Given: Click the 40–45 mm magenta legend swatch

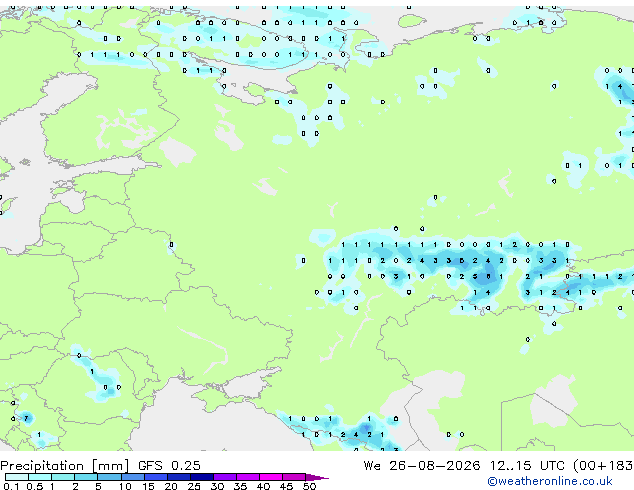Looking at the screenshot, I should (x=271, y=477).
